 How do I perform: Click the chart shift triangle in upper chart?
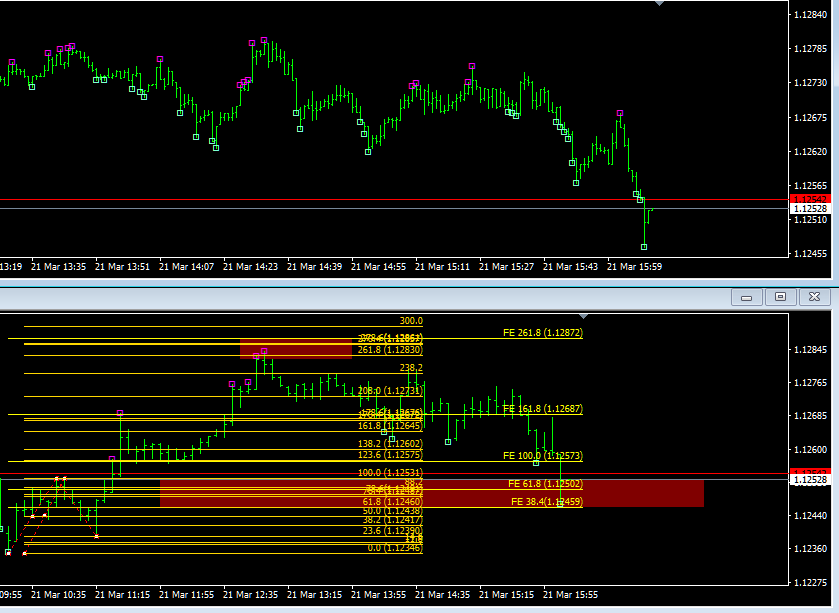[x=659, y=4]
